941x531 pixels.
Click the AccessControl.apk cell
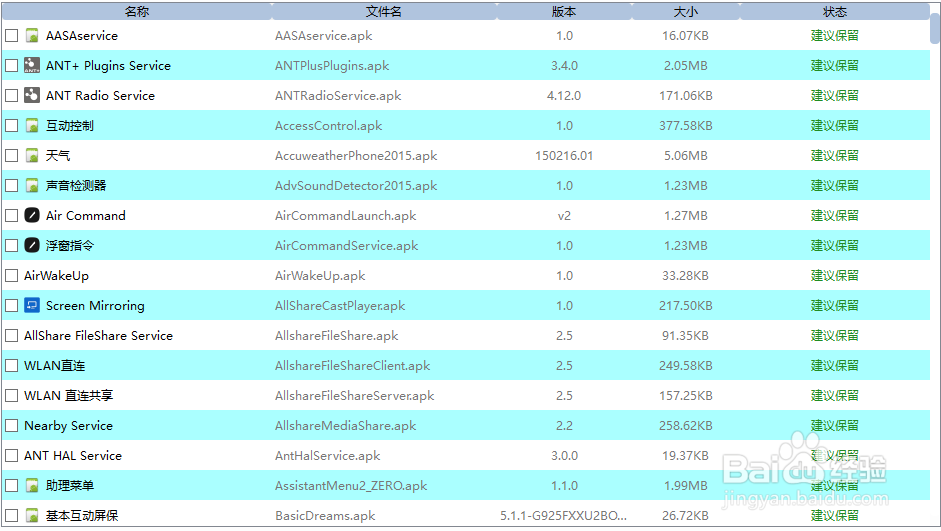coord(328,125)
